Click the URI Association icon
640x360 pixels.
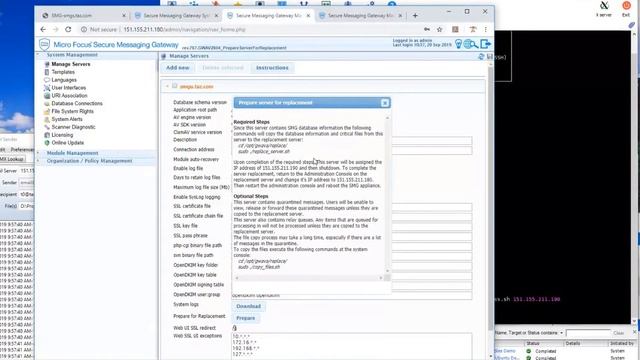point(47,96)
